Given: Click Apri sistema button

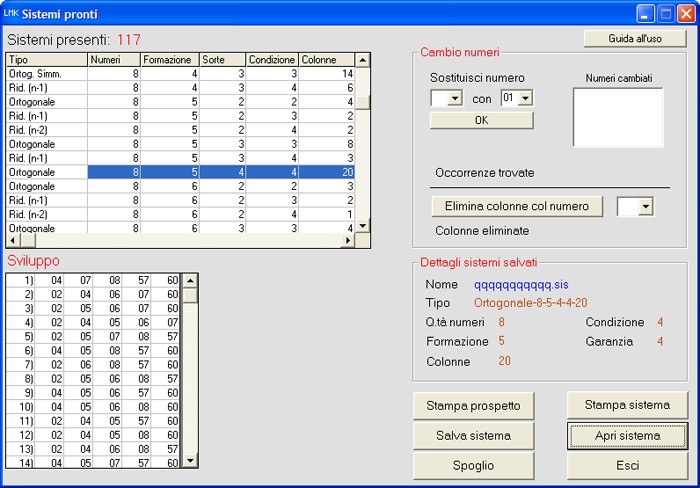Looking at the screenshot, I should click(x=627, y=436).
